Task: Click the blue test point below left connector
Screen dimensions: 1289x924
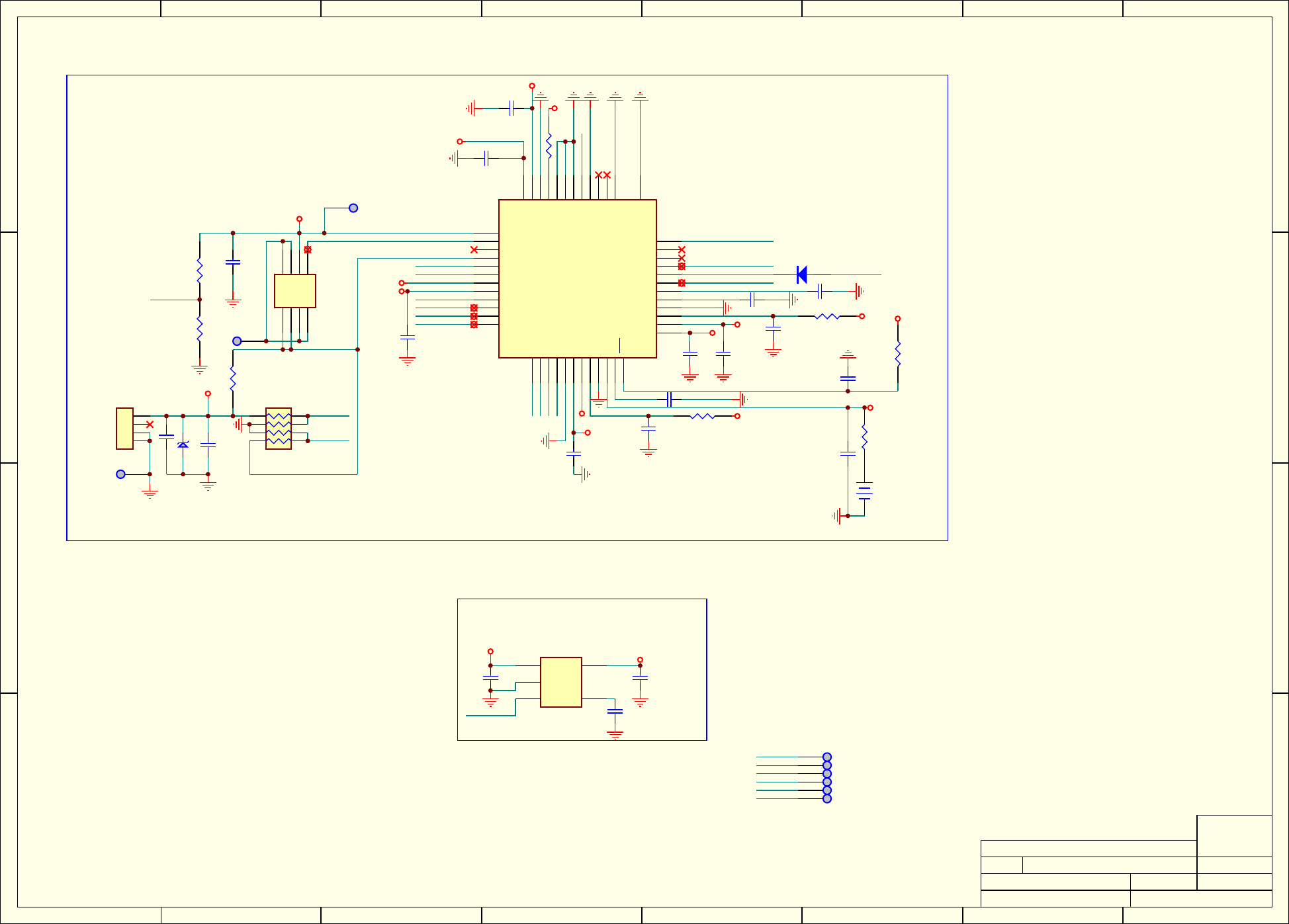Action: click(x=120, y=474)
